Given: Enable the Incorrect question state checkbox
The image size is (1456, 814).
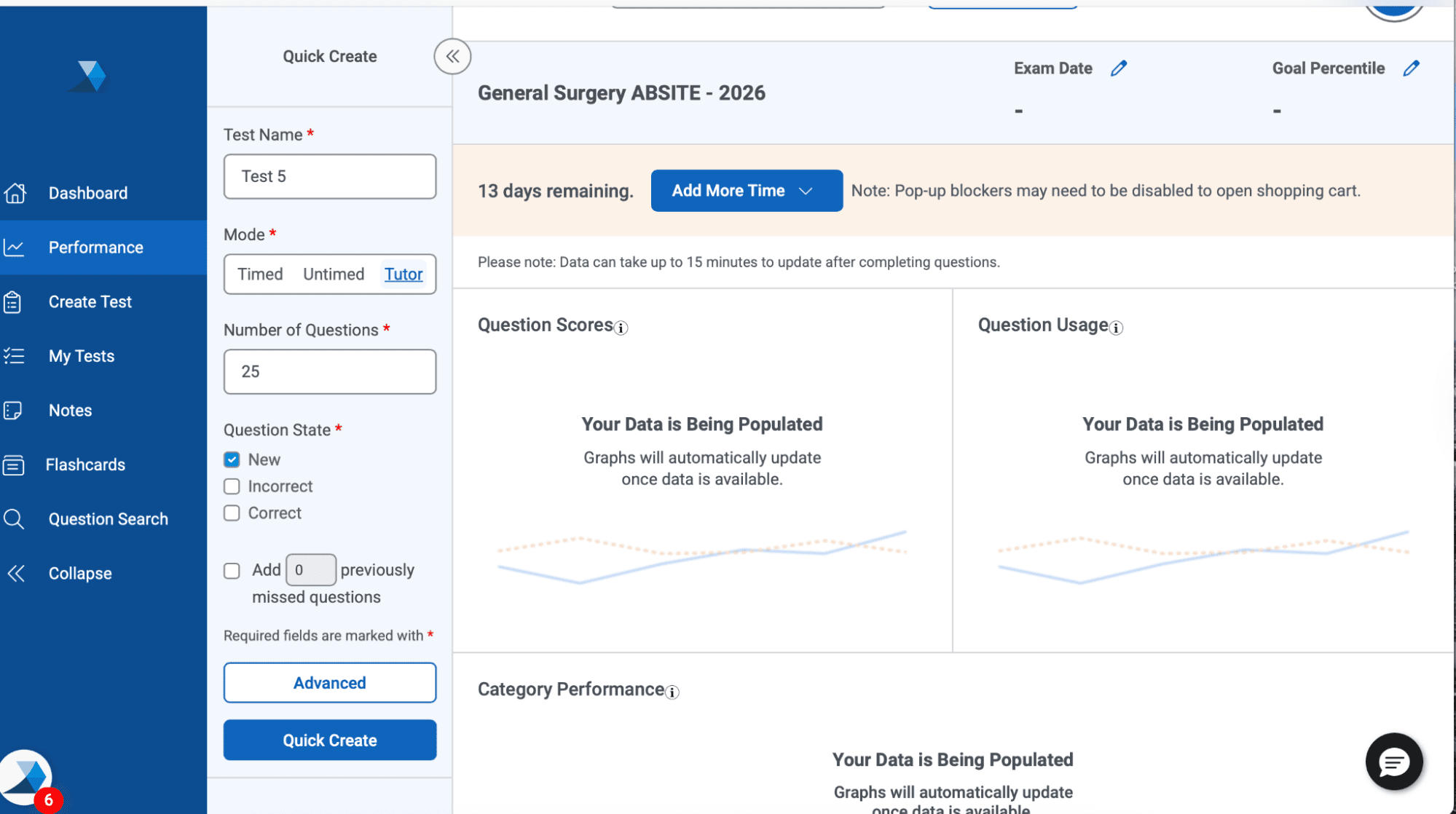Looking at the screenshot, I should click(x=231, y=486).
